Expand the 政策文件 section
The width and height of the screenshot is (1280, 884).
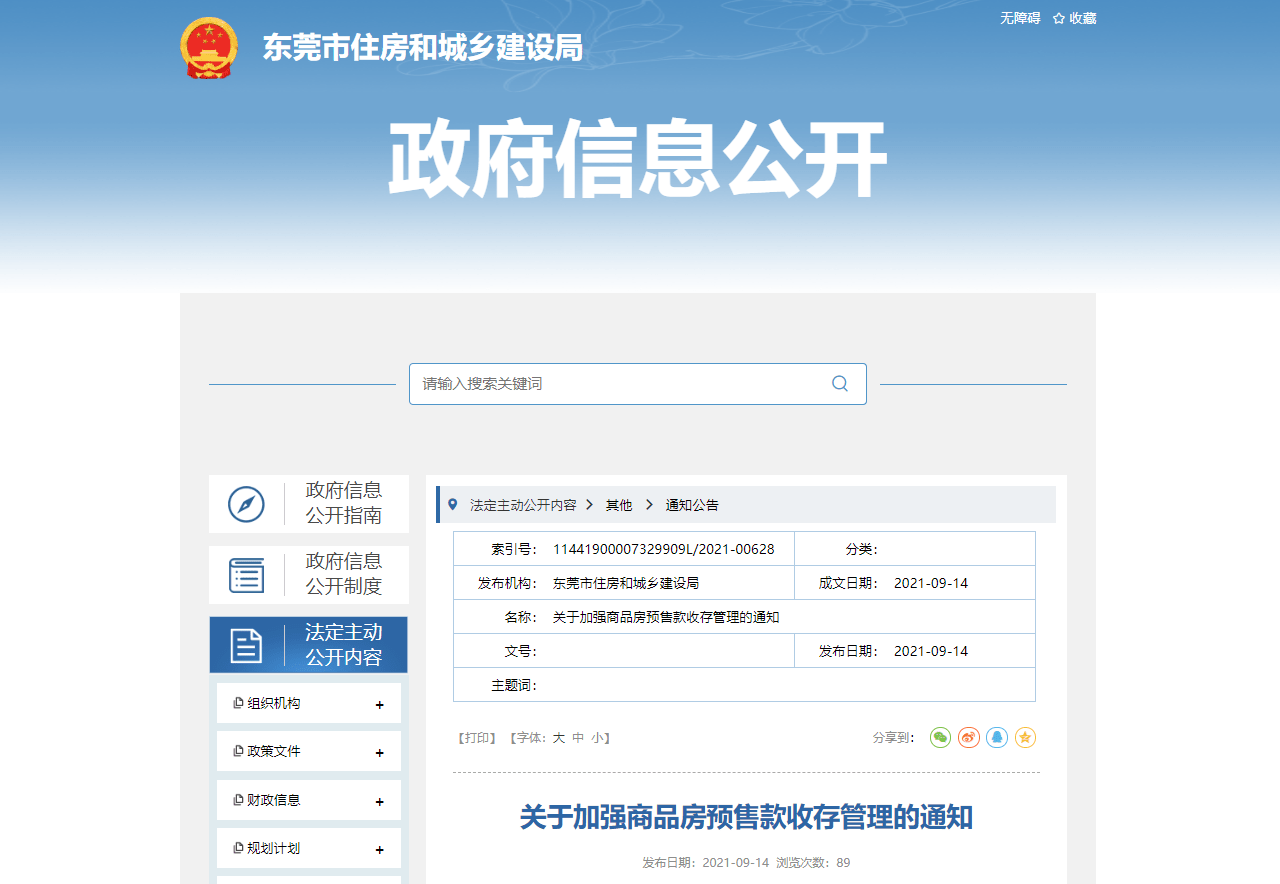[x=379, y=753]
